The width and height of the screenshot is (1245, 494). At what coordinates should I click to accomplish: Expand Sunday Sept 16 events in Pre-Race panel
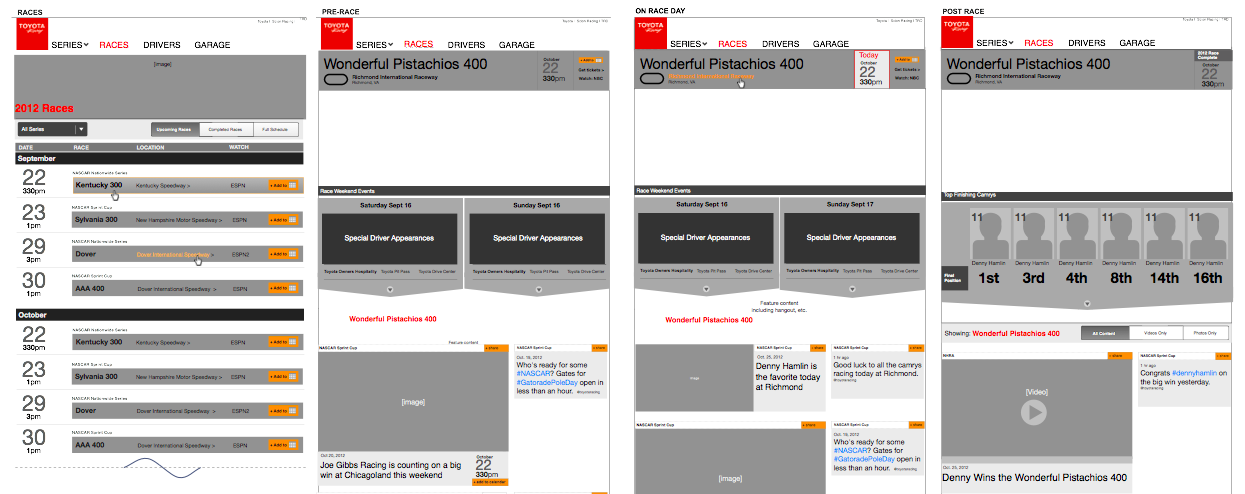click(538, 289)
